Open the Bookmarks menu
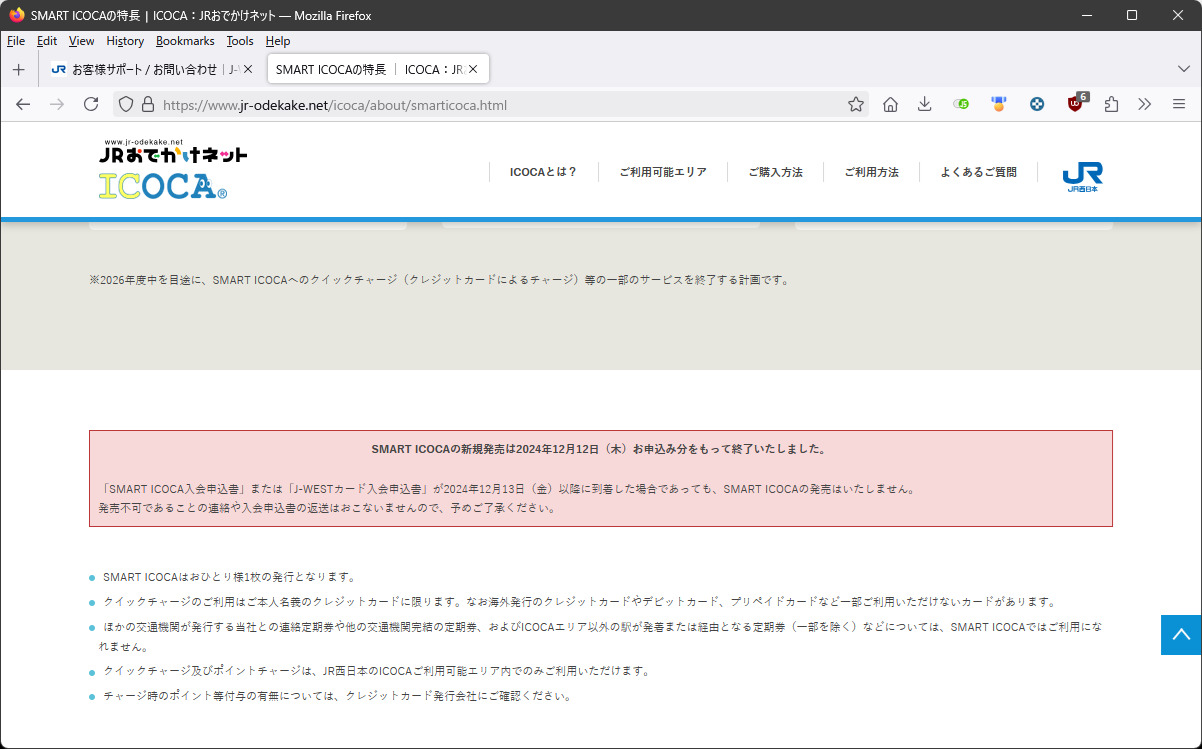Image resolution: width=1202 pixels, height=749 pixels. (x=185, y=41)
